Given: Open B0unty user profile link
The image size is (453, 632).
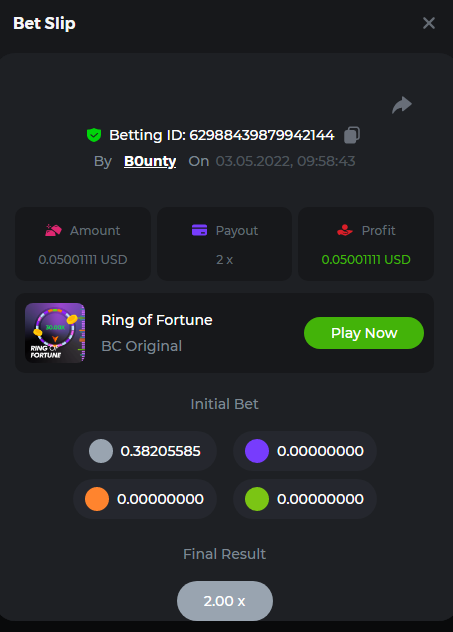Looking at the screenshot, I should (150, 161).
